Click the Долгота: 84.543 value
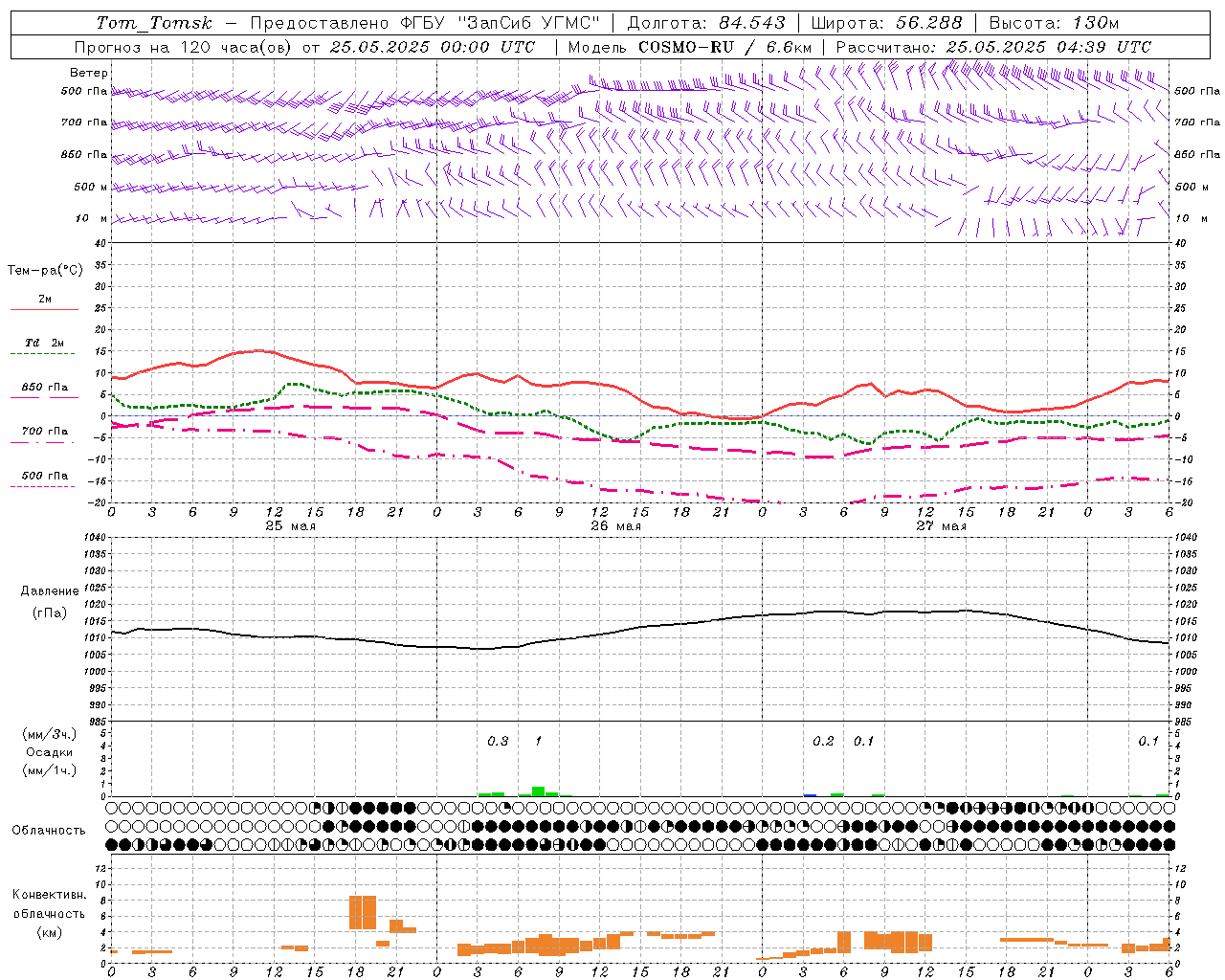Screen dimensions: 1225x980 (x=706, y=23)
